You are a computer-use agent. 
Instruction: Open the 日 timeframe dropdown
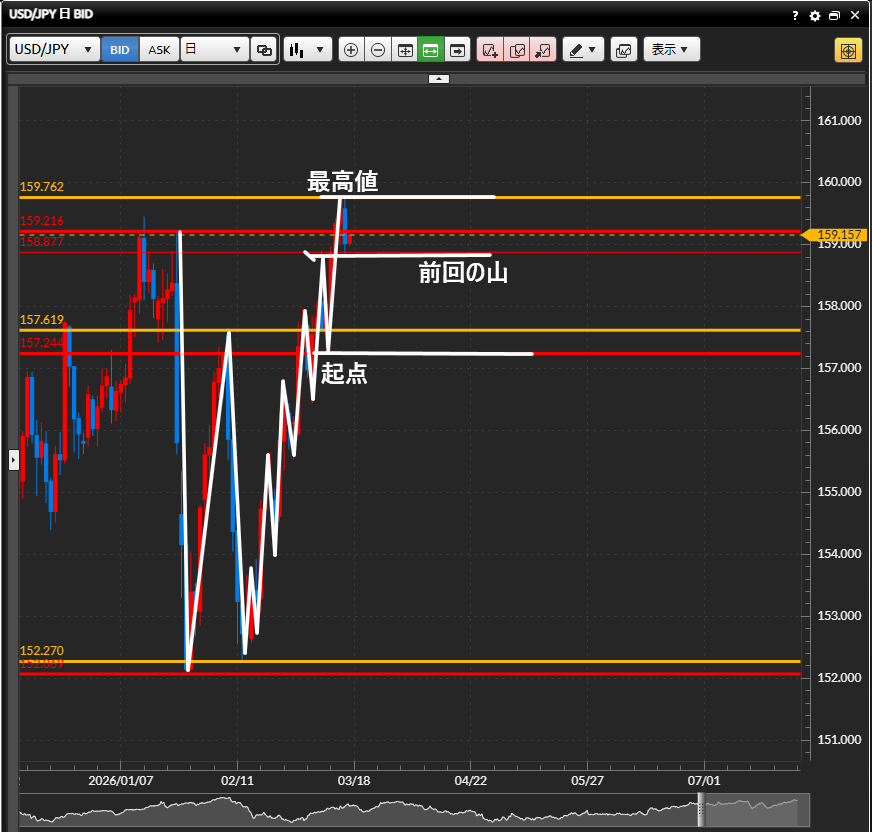pos(214,49)
